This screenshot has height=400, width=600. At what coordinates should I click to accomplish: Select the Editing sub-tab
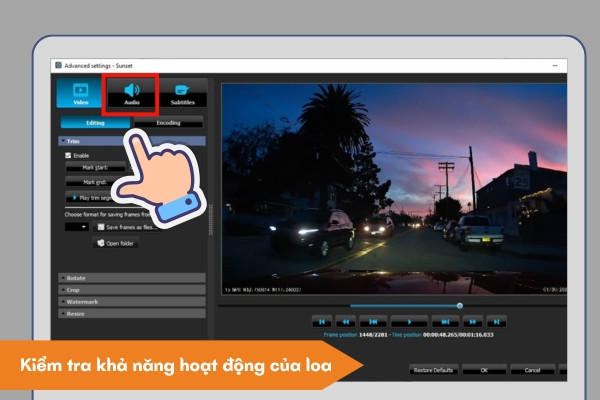[95, 122]
